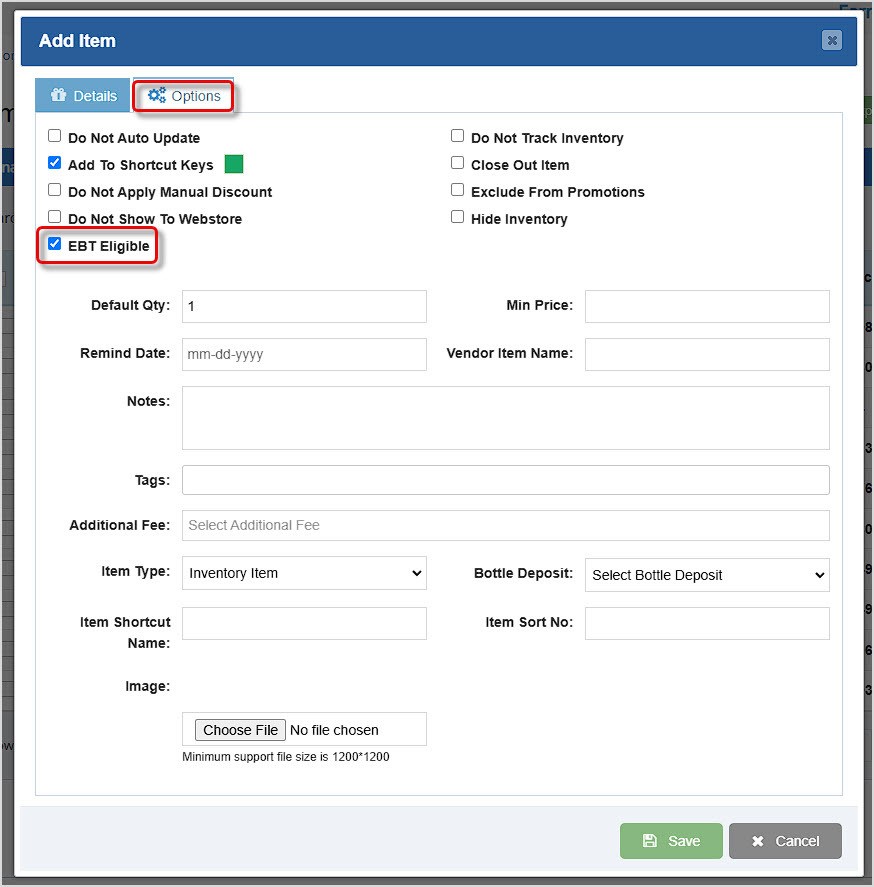
Task: Open the Select Additional Fee field
Action: [505, 525]
